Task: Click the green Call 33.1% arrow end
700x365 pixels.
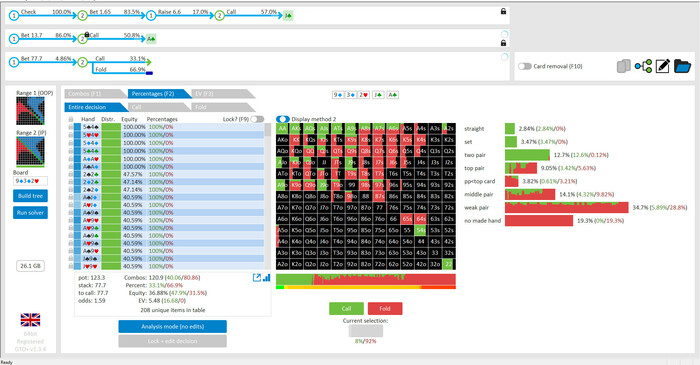Action: (149, 62)
